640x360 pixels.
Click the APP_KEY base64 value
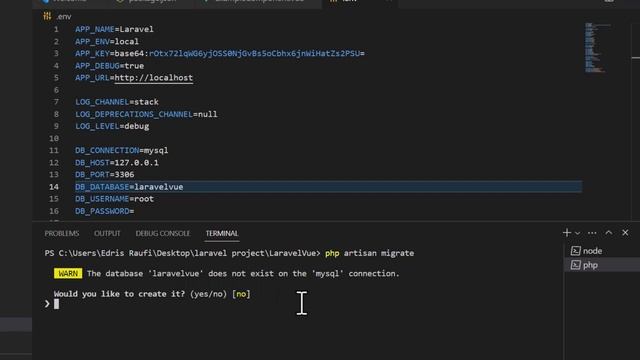[x=257, y=53]
